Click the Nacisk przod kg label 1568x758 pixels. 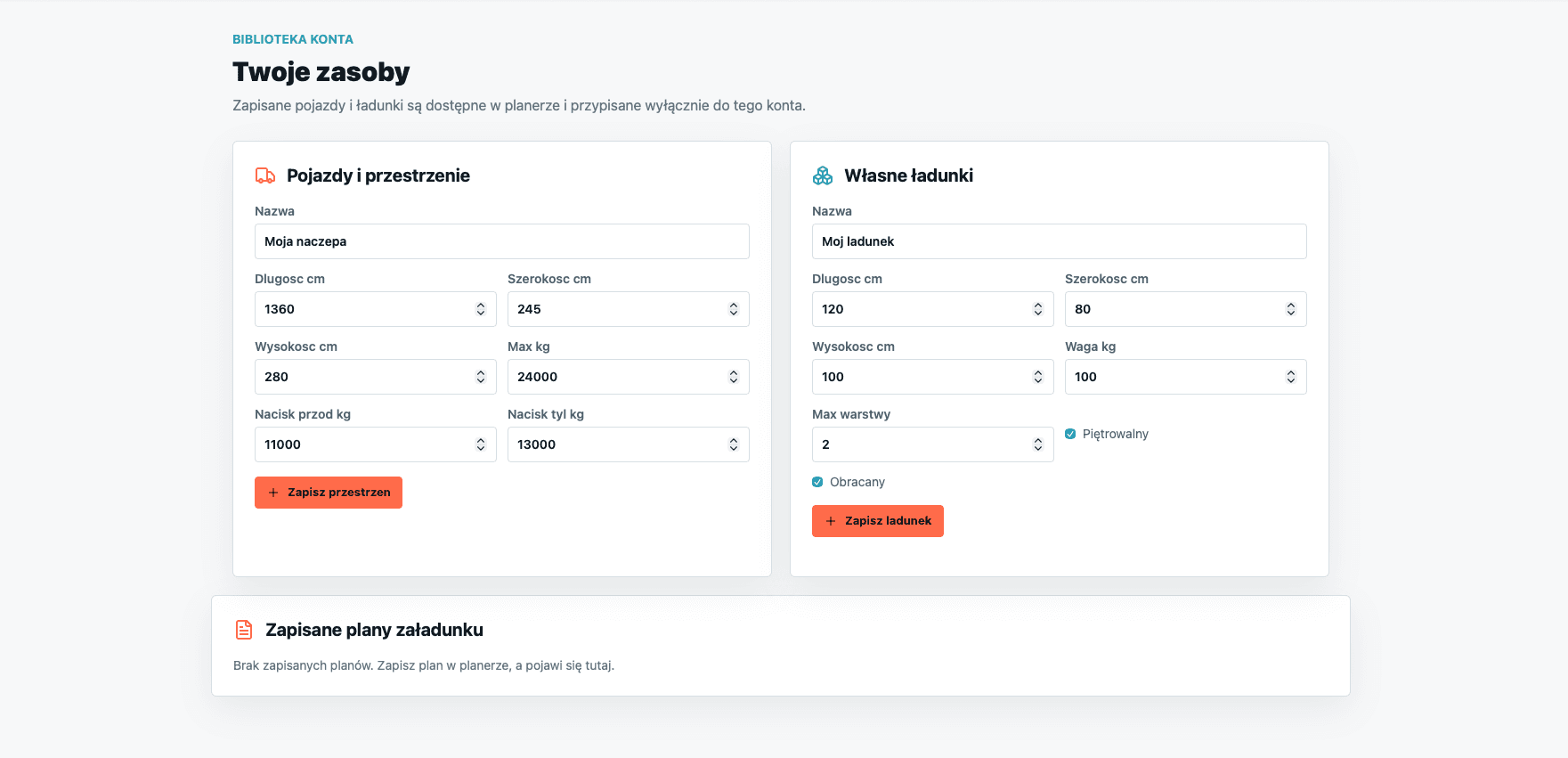(303, 414)
